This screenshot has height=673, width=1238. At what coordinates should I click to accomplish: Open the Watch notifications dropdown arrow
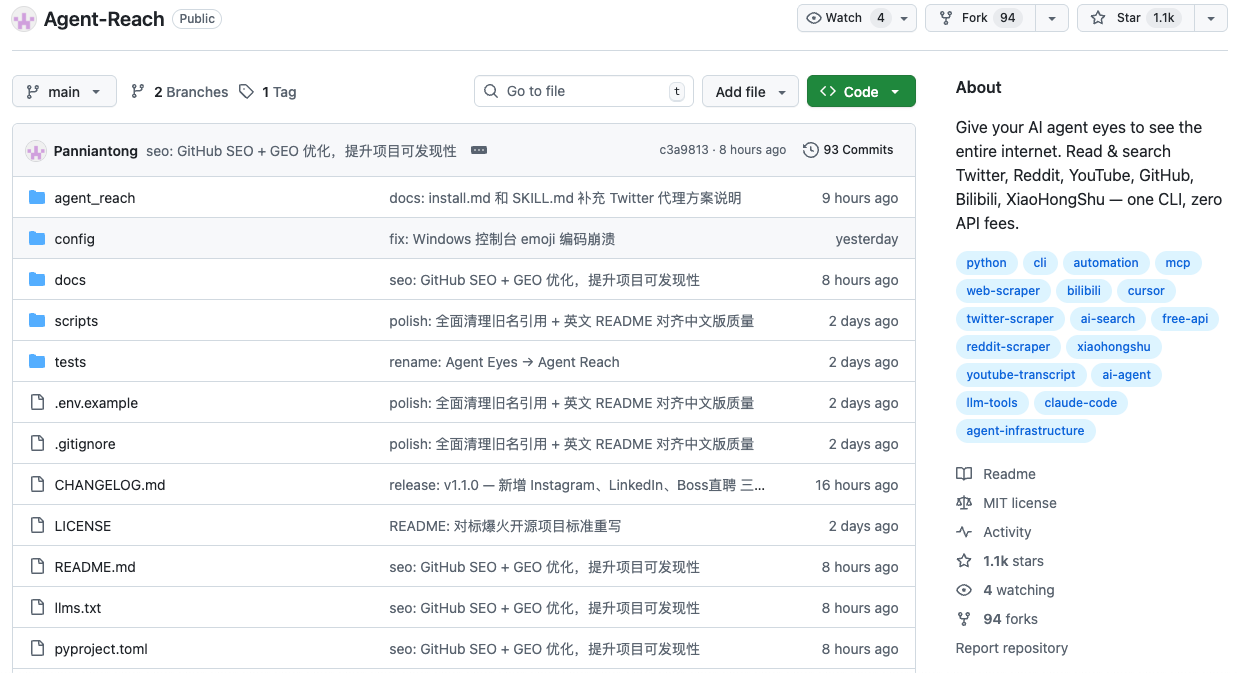tap(904, 18)
